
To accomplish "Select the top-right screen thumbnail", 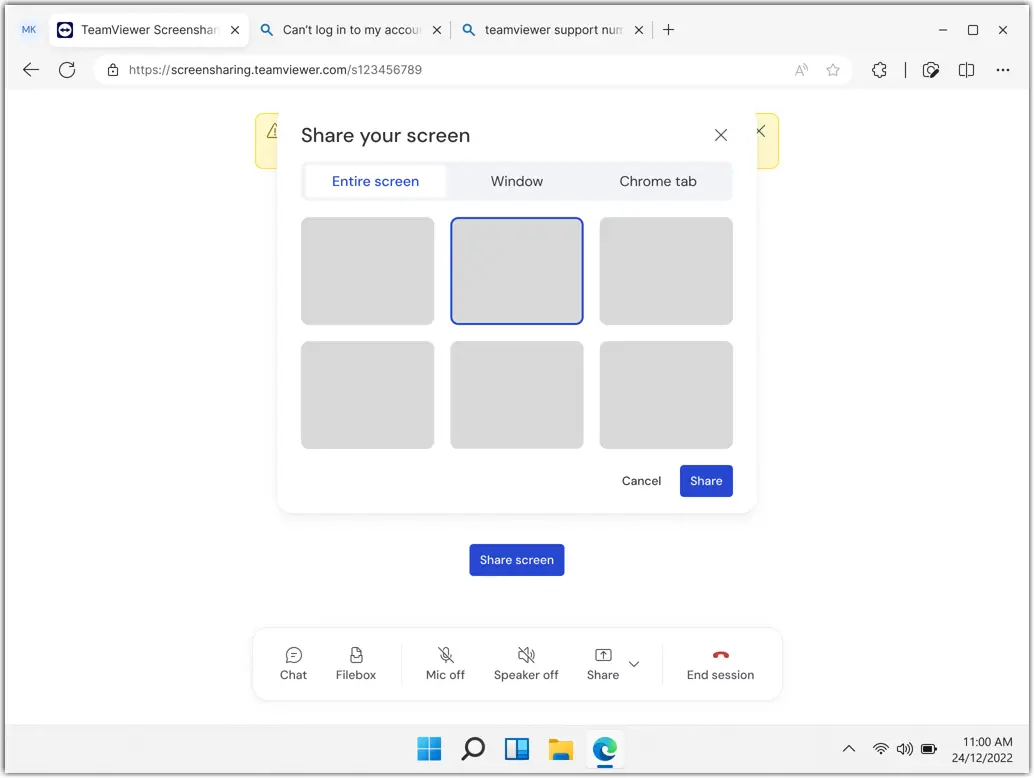I will coord(666,271).
